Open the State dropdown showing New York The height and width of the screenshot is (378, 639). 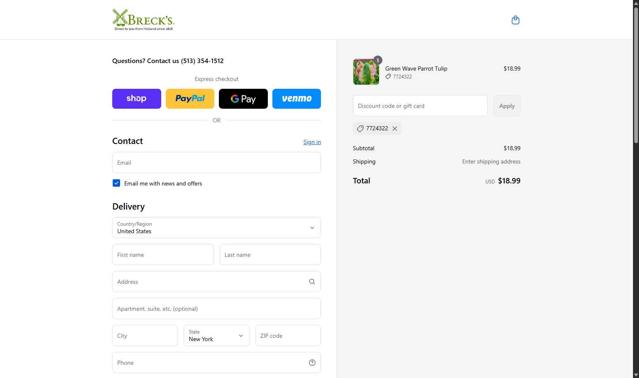point(216,336)
